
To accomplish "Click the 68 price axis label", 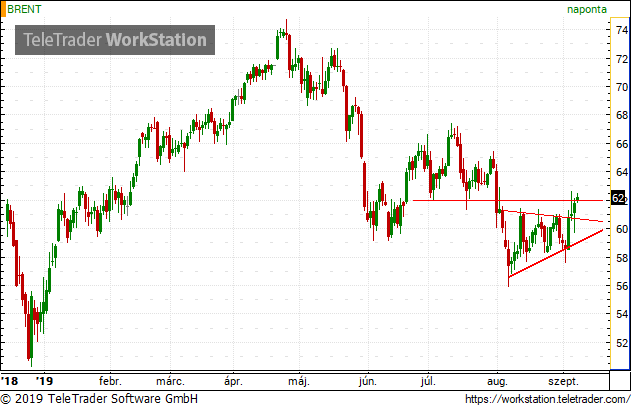I will pyautogui.click(x=622, y=115).
